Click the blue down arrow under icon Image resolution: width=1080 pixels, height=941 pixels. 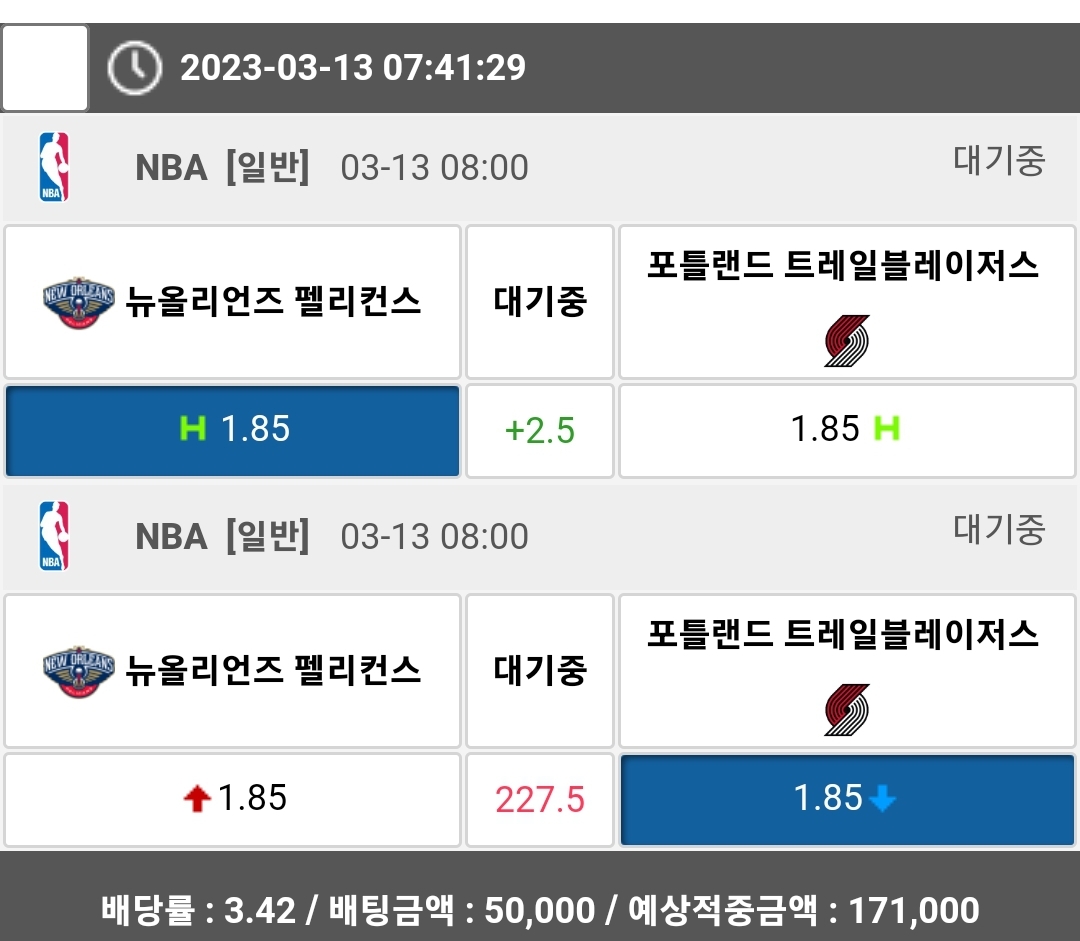point(881,799)
